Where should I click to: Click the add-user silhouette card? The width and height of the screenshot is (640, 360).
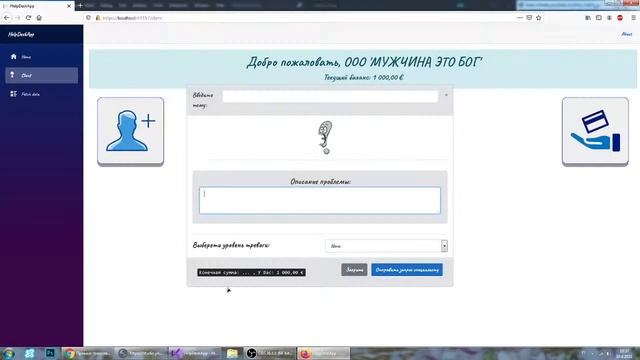coord(131,131)
